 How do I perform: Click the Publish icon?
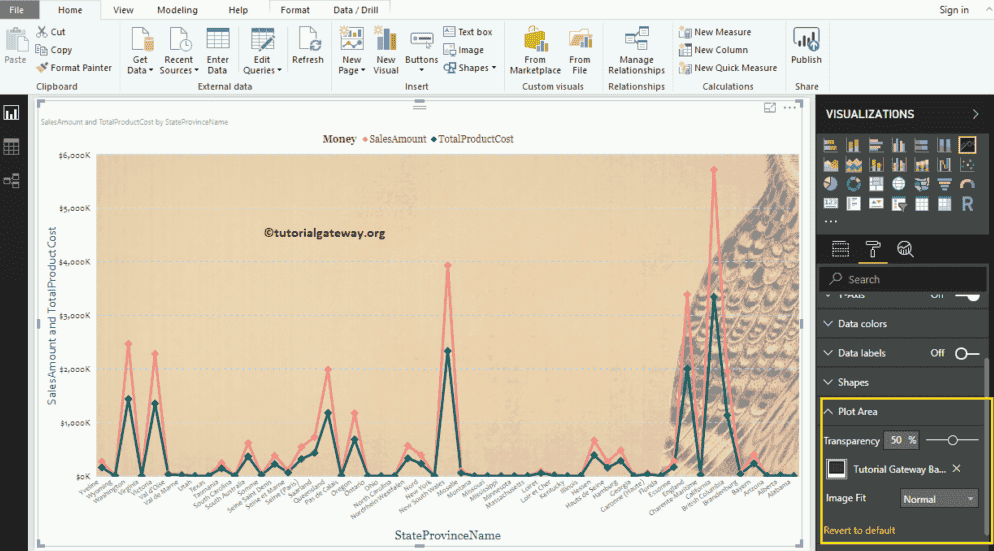806,45
